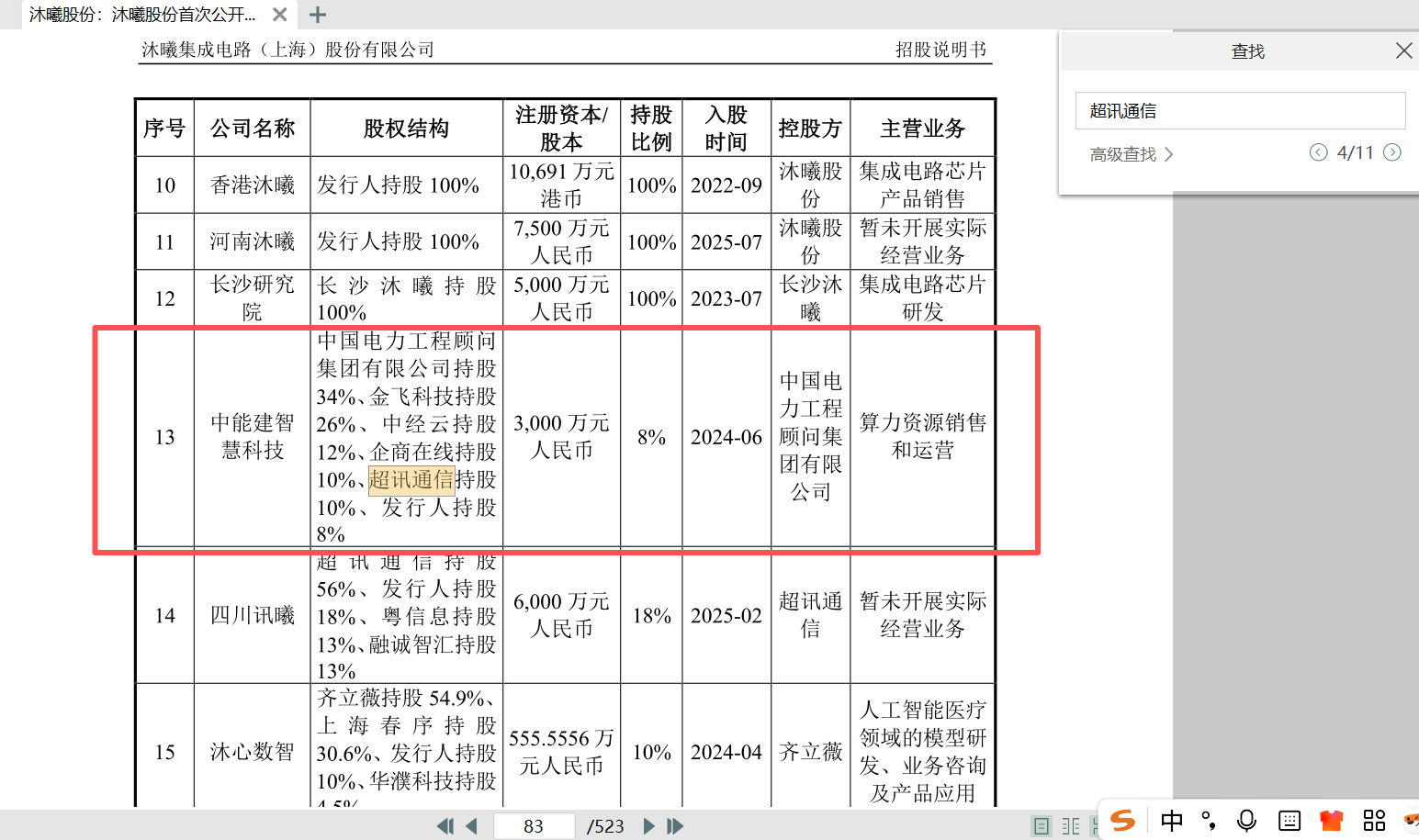Activate voice input microphone
Screen dimensions: 1419x840
click(1246, 821)
